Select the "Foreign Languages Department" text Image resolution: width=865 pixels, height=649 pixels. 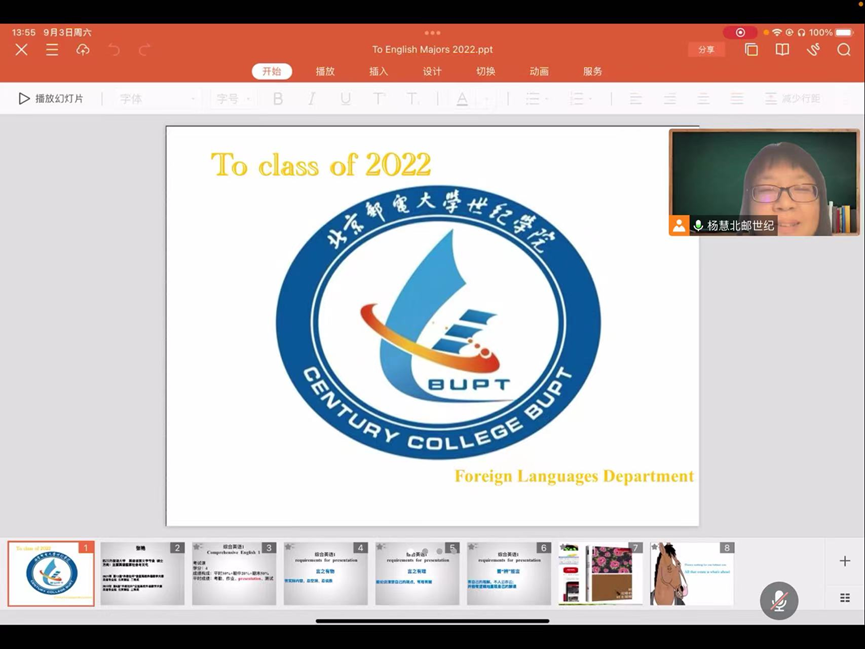[x=574, y=476]
